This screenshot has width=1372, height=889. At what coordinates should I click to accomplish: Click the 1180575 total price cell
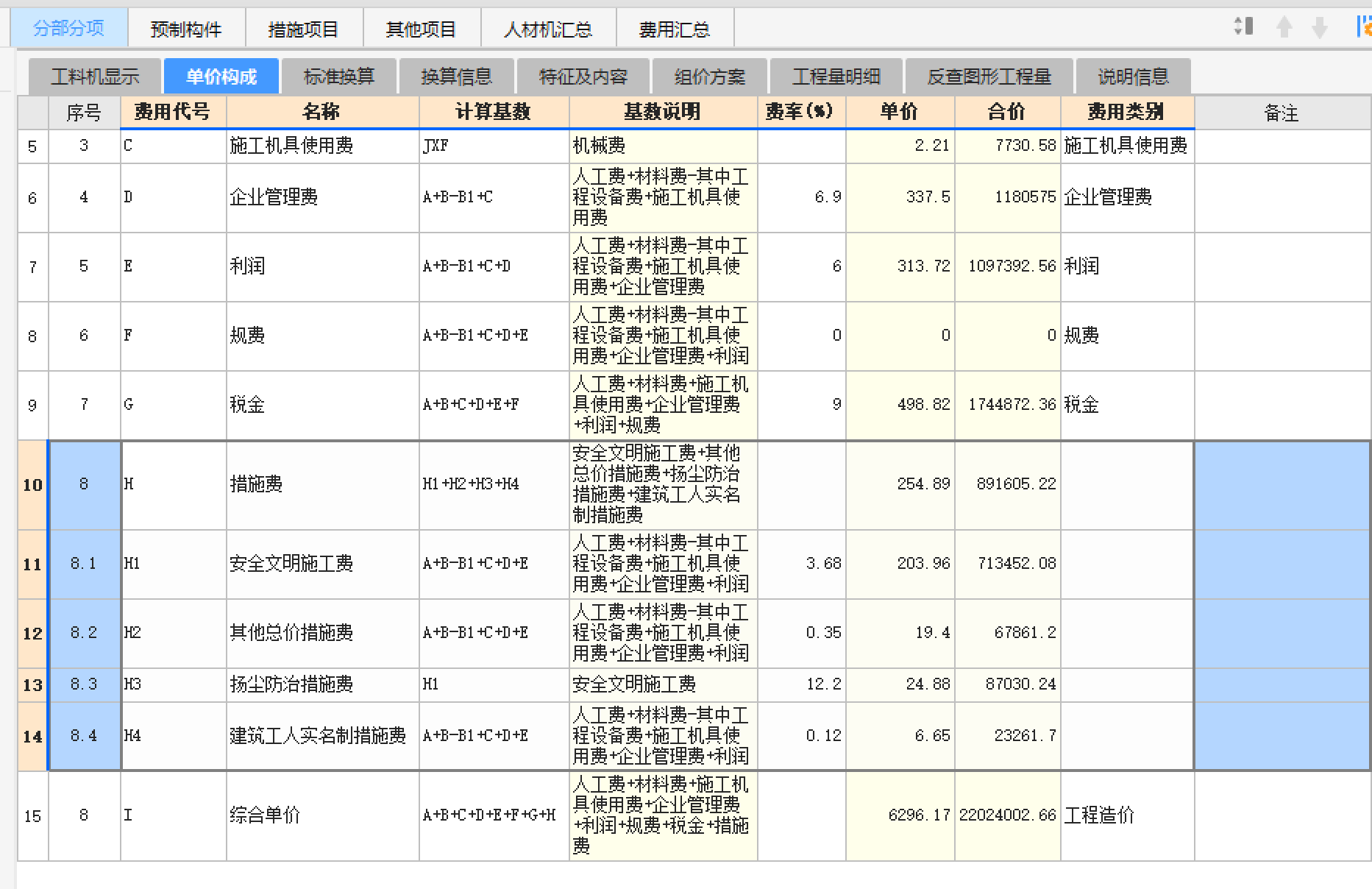click(1007, 197)
